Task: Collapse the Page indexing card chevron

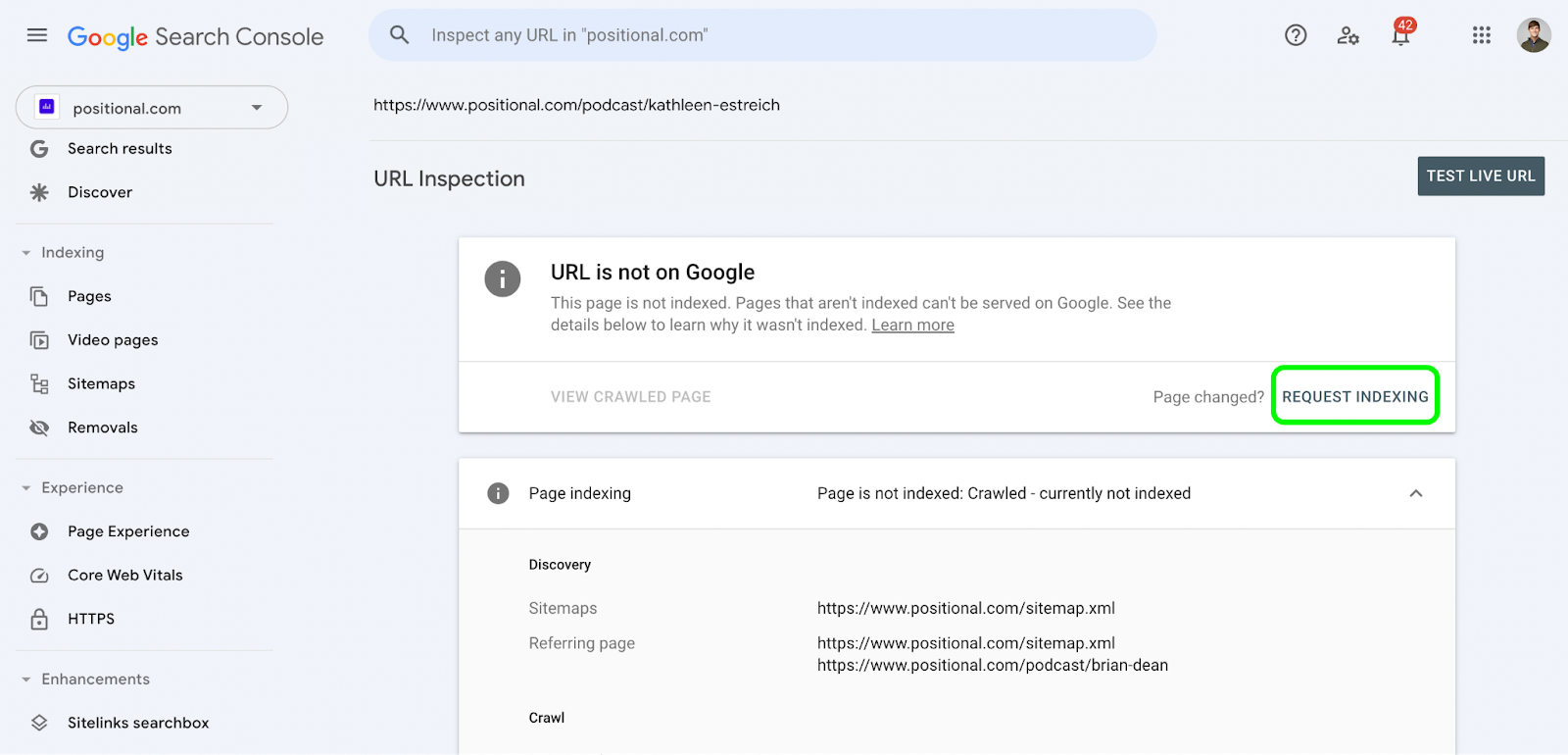Action: click(1416, 493)
